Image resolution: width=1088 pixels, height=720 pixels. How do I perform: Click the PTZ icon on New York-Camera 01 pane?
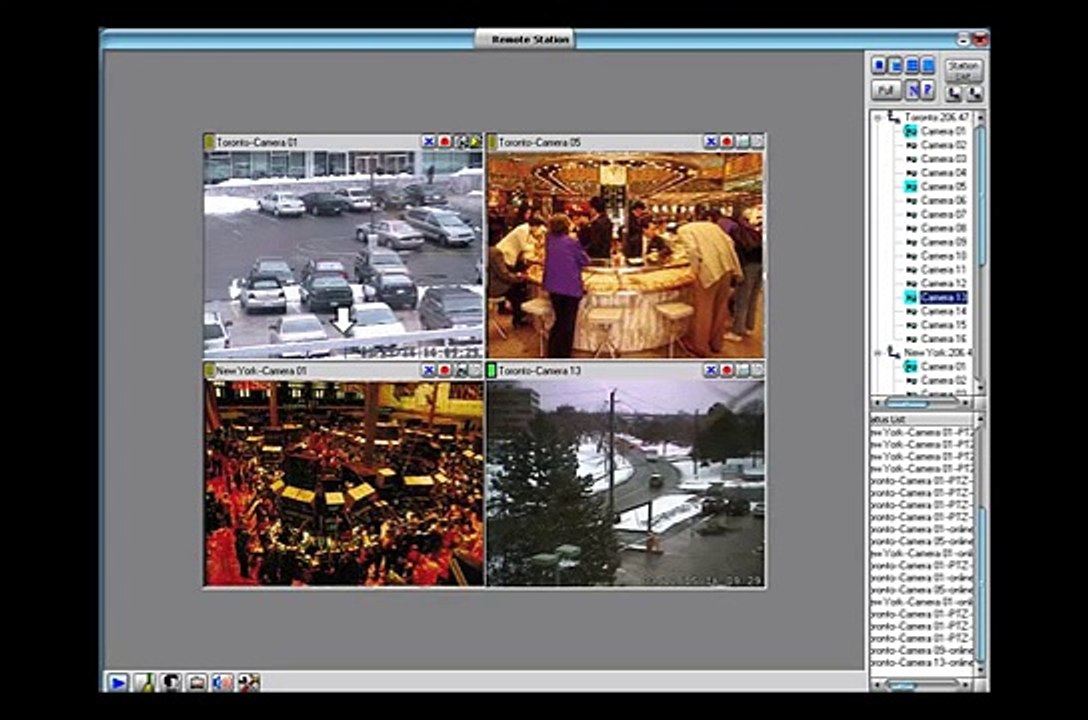click(x=461, y=370)
